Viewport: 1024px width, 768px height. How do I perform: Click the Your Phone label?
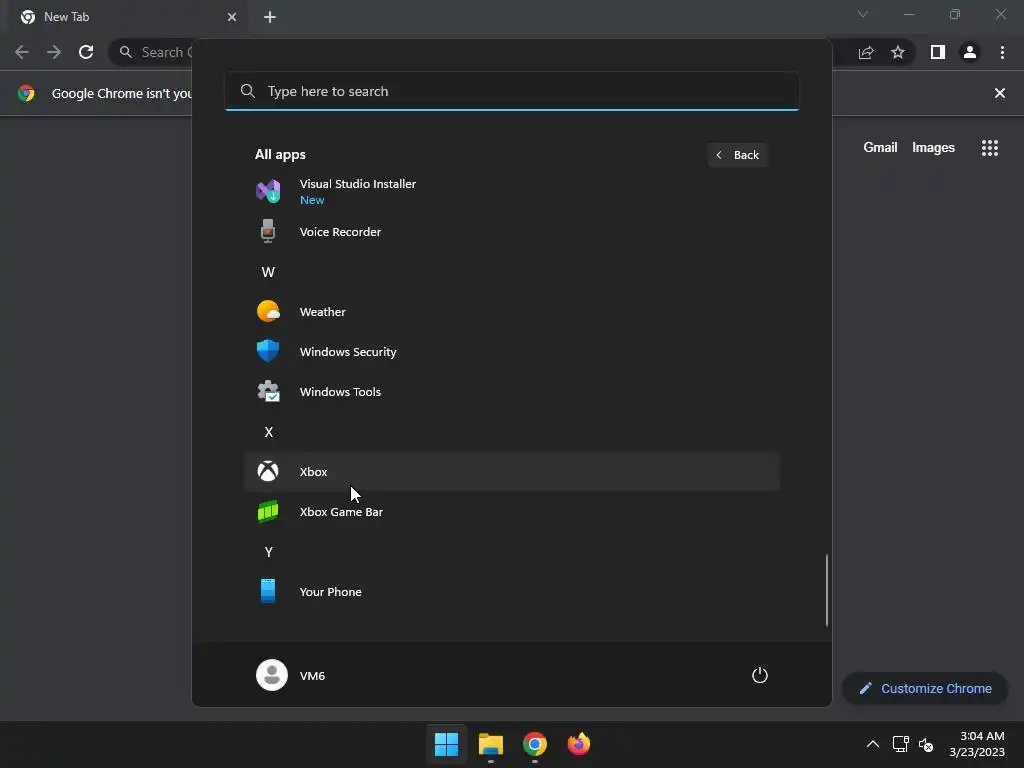tap(330, 592)
